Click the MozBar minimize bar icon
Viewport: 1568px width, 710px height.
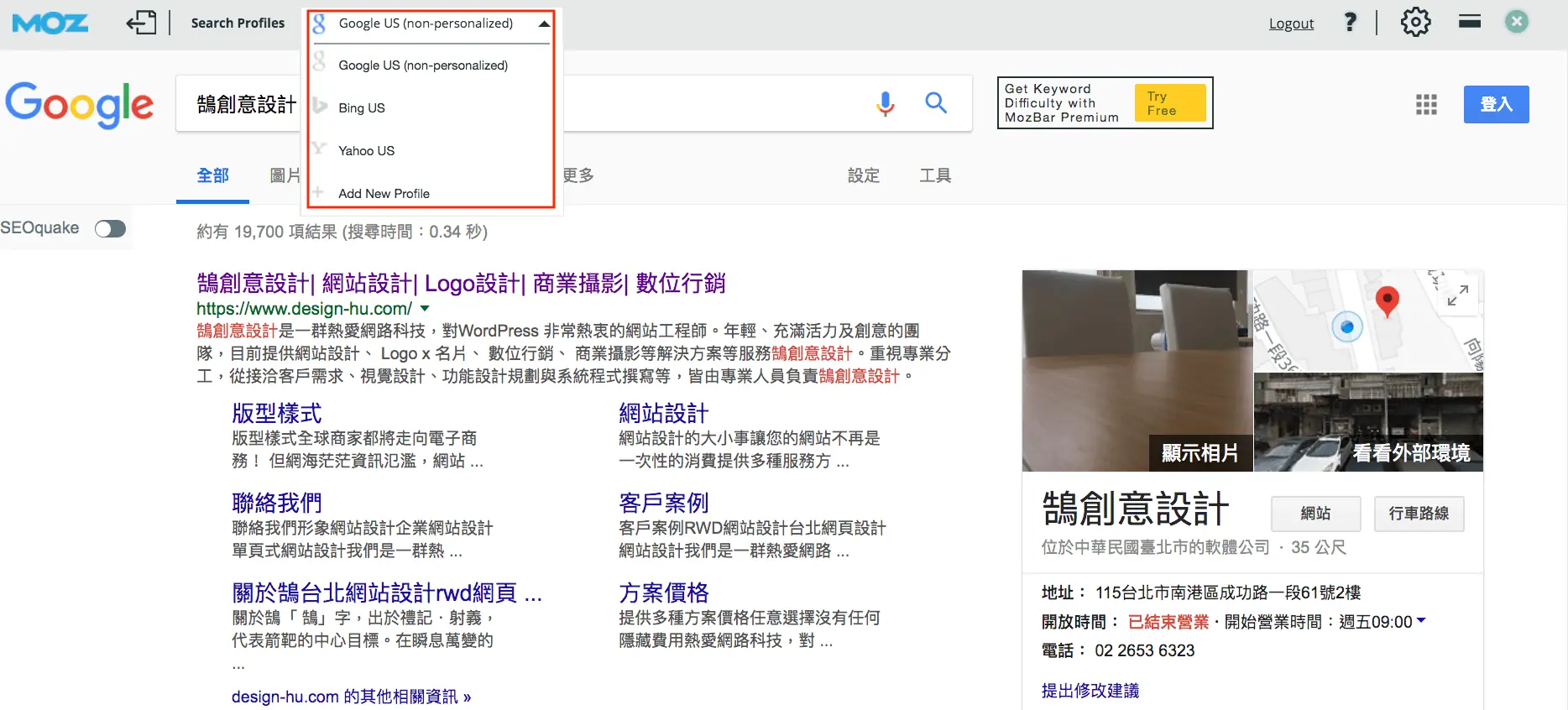[1470, 22]
